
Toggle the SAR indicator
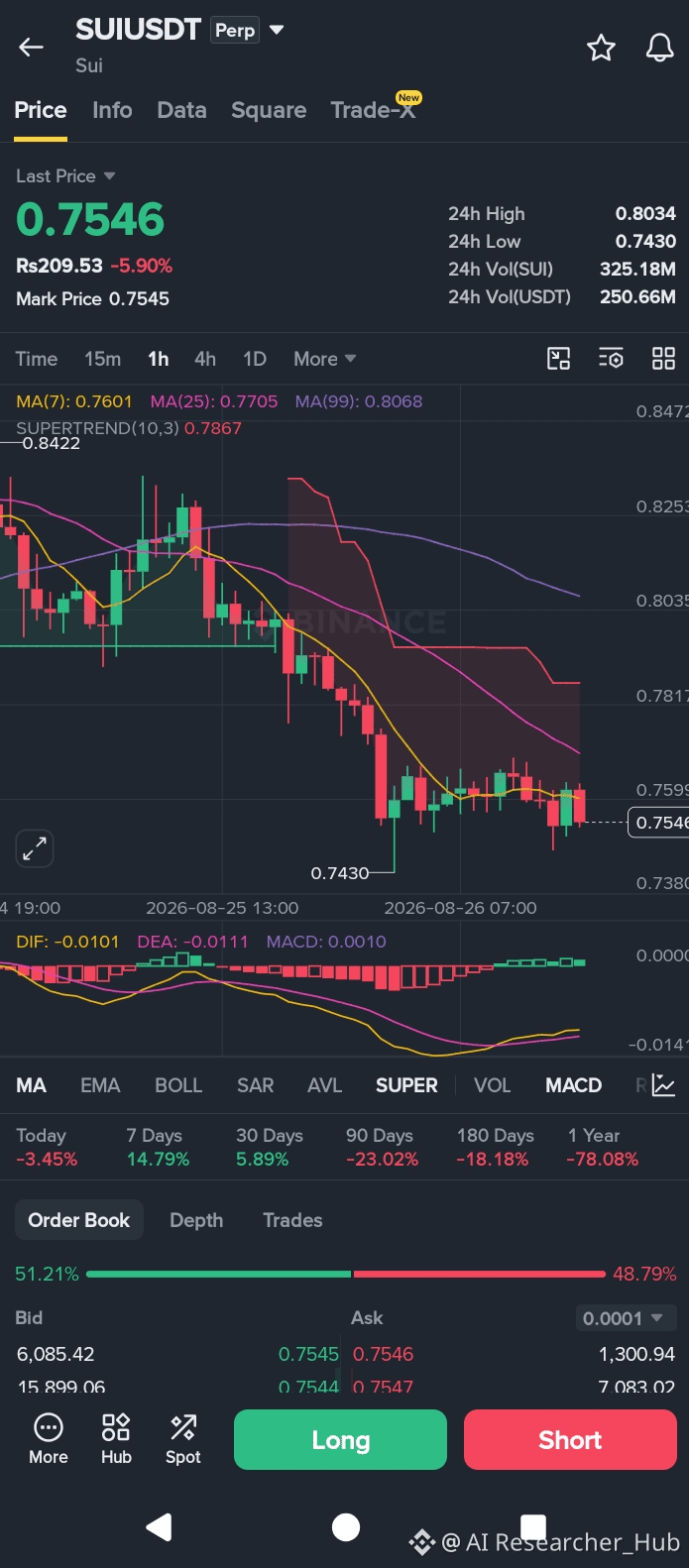pyautogui.click(x=255, y=1085)
